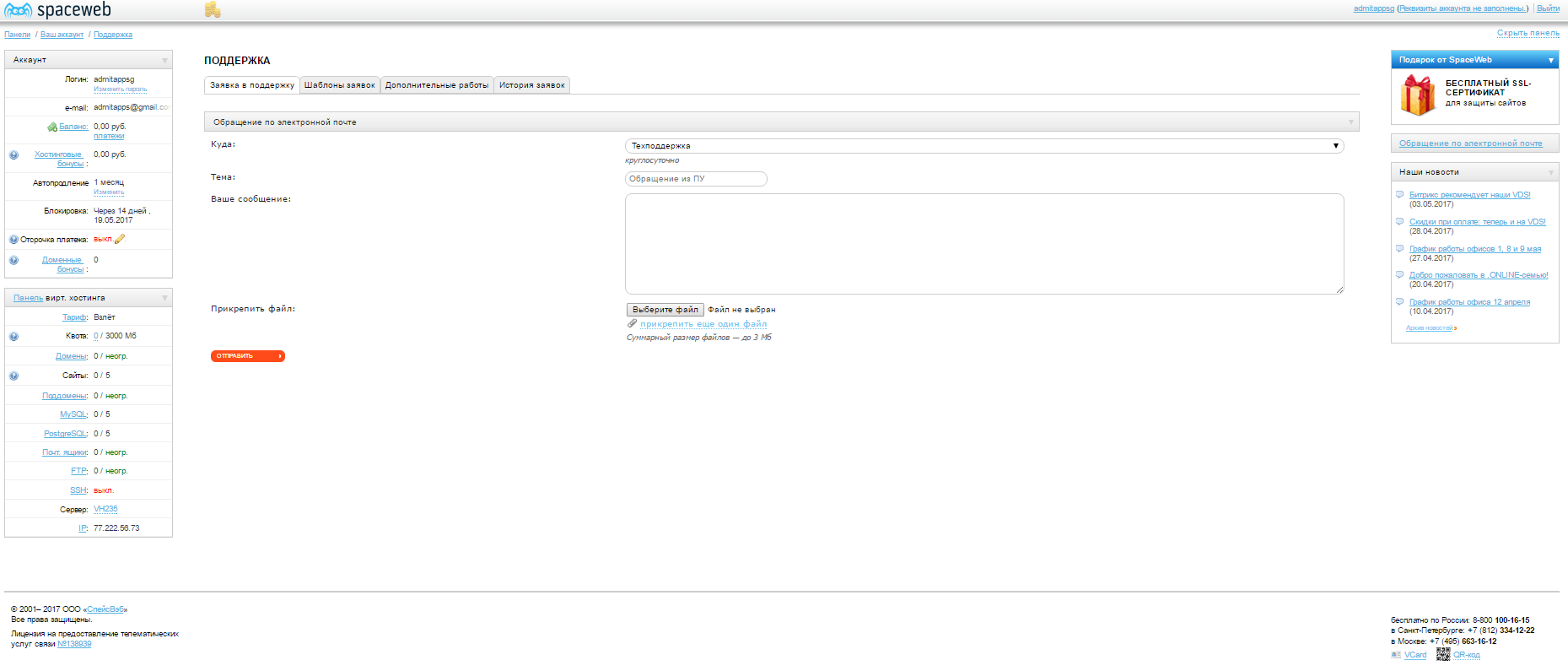The image size is (1568, 671).
Task: Click Изменить пароль link
Action: pos(120,89)
